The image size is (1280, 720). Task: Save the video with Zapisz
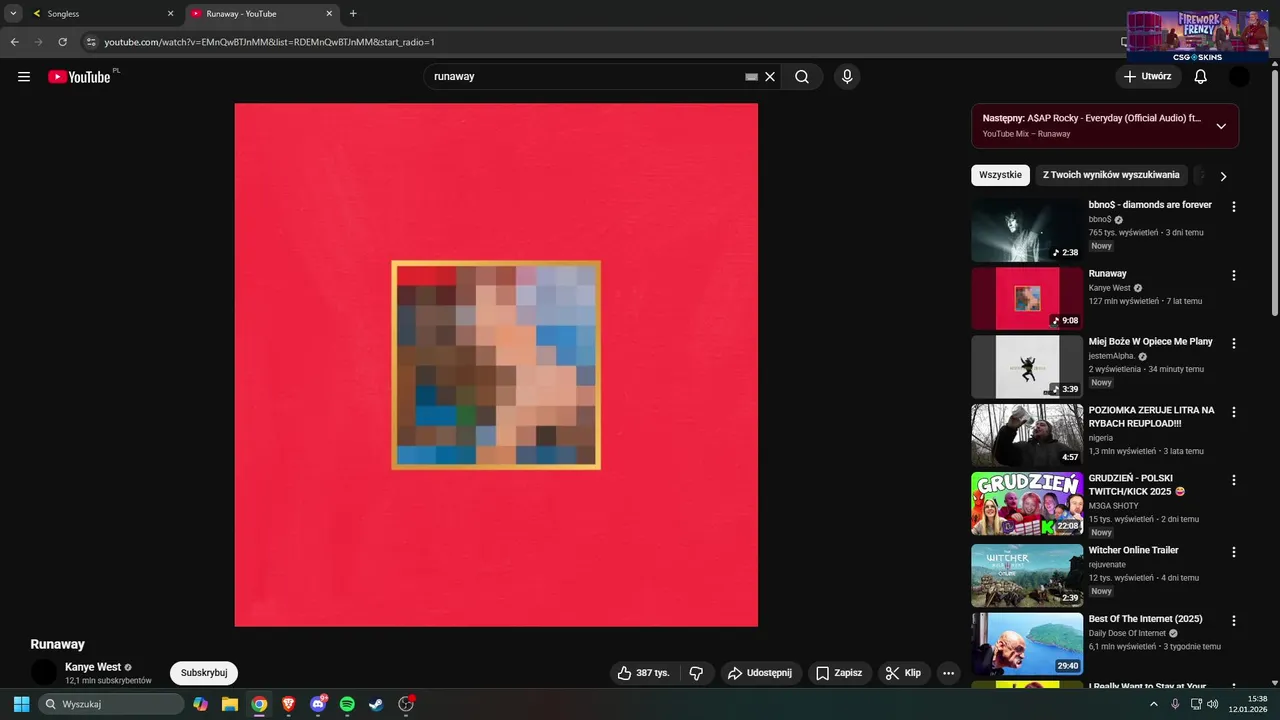839,673
